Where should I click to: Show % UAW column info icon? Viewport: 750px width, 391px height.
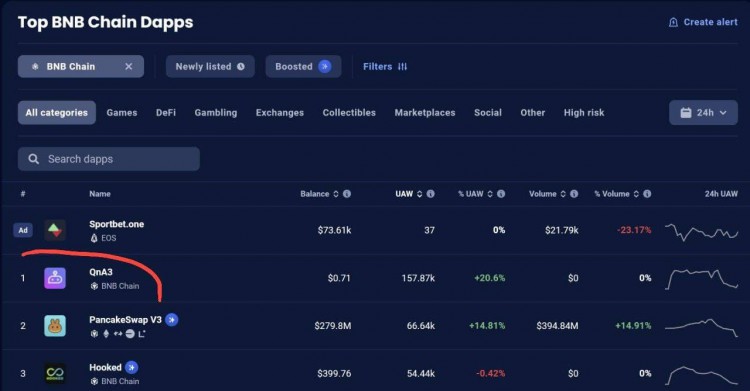pos(501,194)
